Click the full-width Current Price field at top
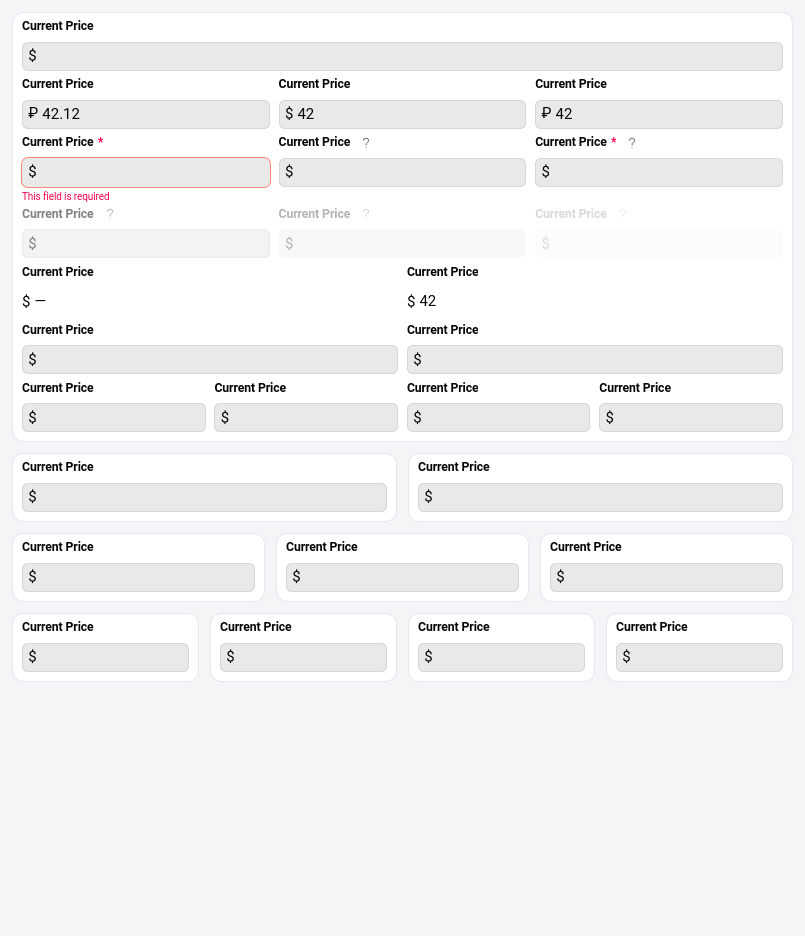The height and width of the screenshot is (936, 805). 402,56
